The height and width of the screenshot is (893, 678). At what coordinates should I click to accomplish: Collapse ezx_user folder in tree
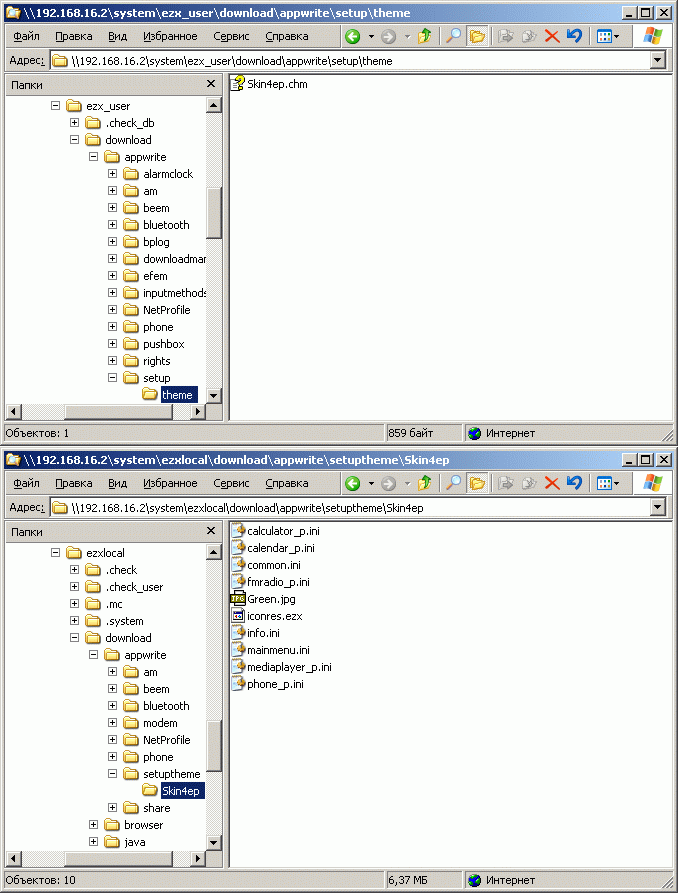coord(55,105)
